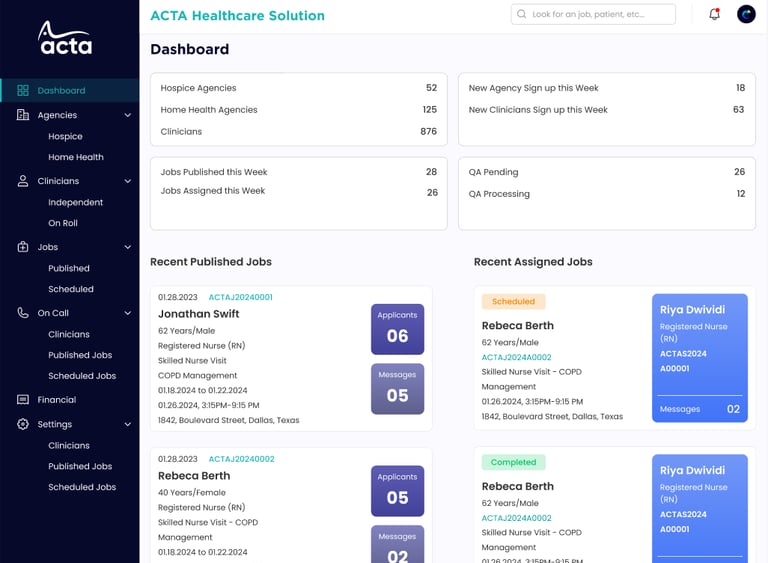This screenshot has width=768, height=563.
Task: Click the Financial icon in sidebar
Action: (x=23, y=400)
